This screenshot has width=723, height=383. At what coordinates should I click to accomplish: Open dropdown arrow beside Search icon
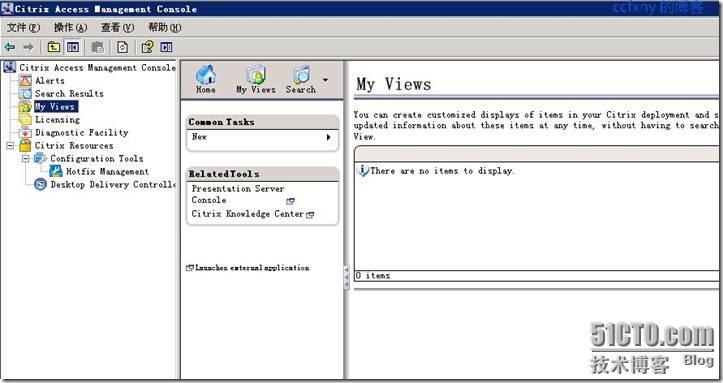[326, 80]
